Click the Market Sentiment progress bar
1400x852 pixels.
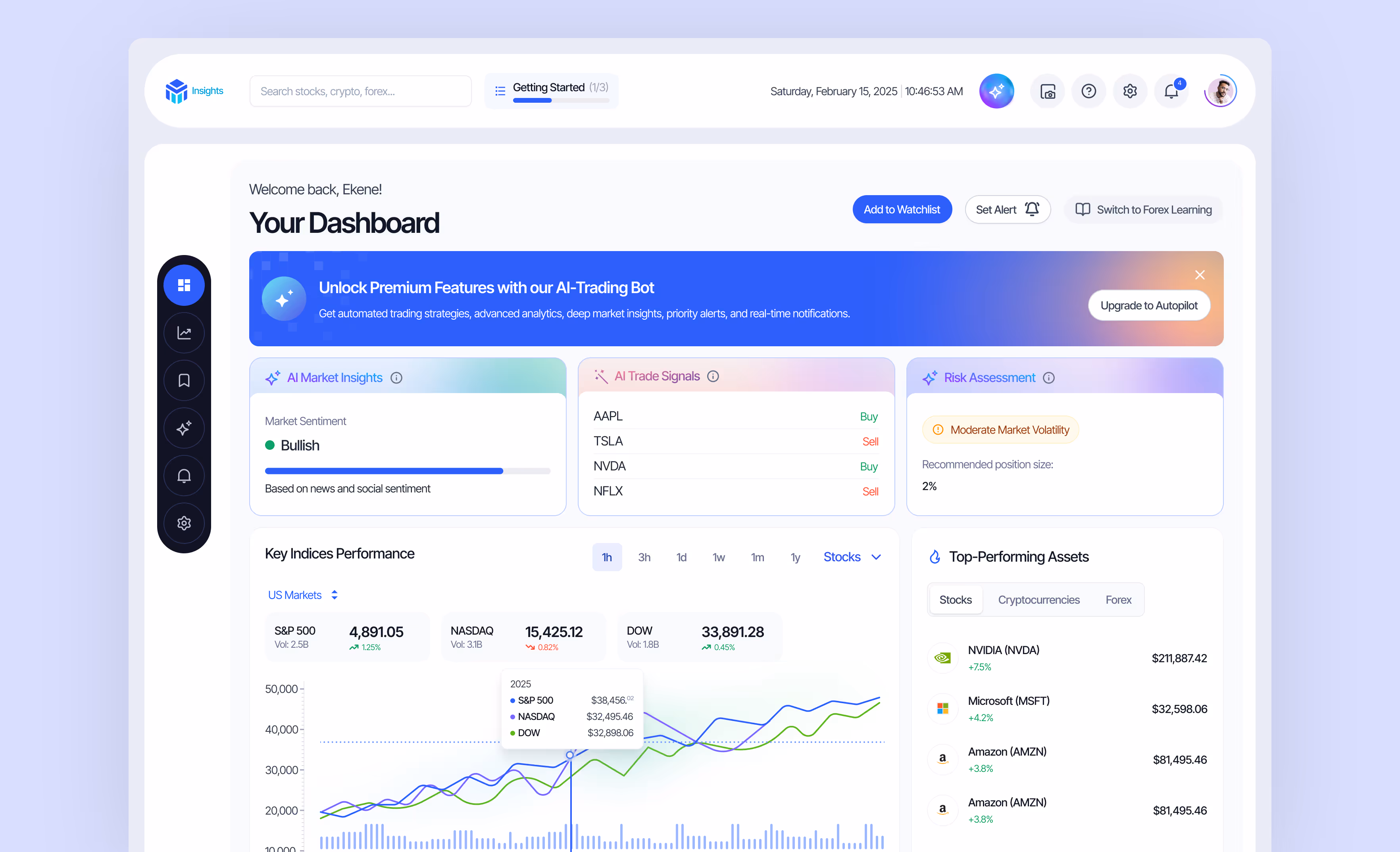click(x=408, y=471)
